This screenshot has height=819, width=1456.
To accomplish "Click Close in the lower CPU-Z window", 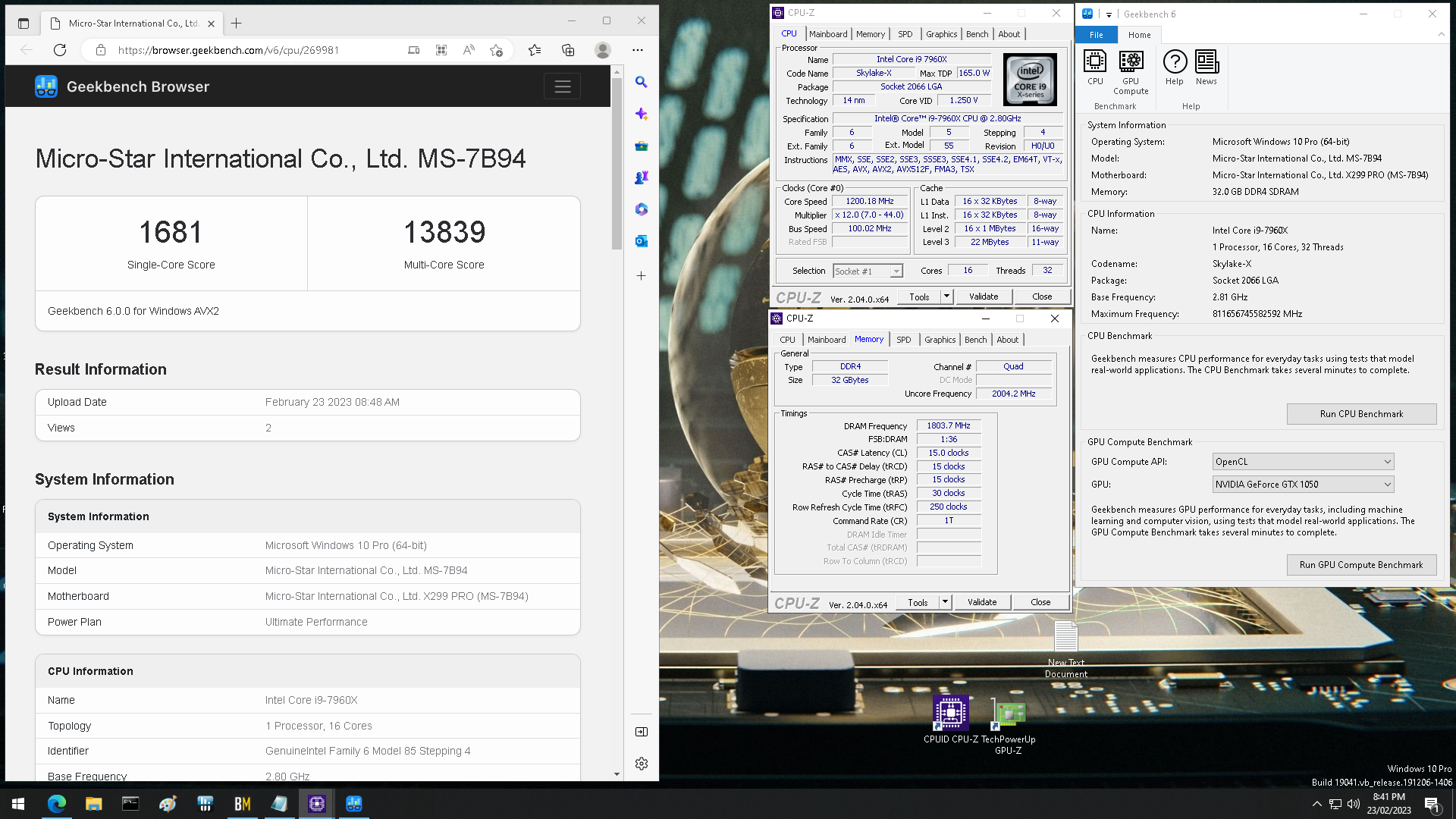I will coord(1040,602).
